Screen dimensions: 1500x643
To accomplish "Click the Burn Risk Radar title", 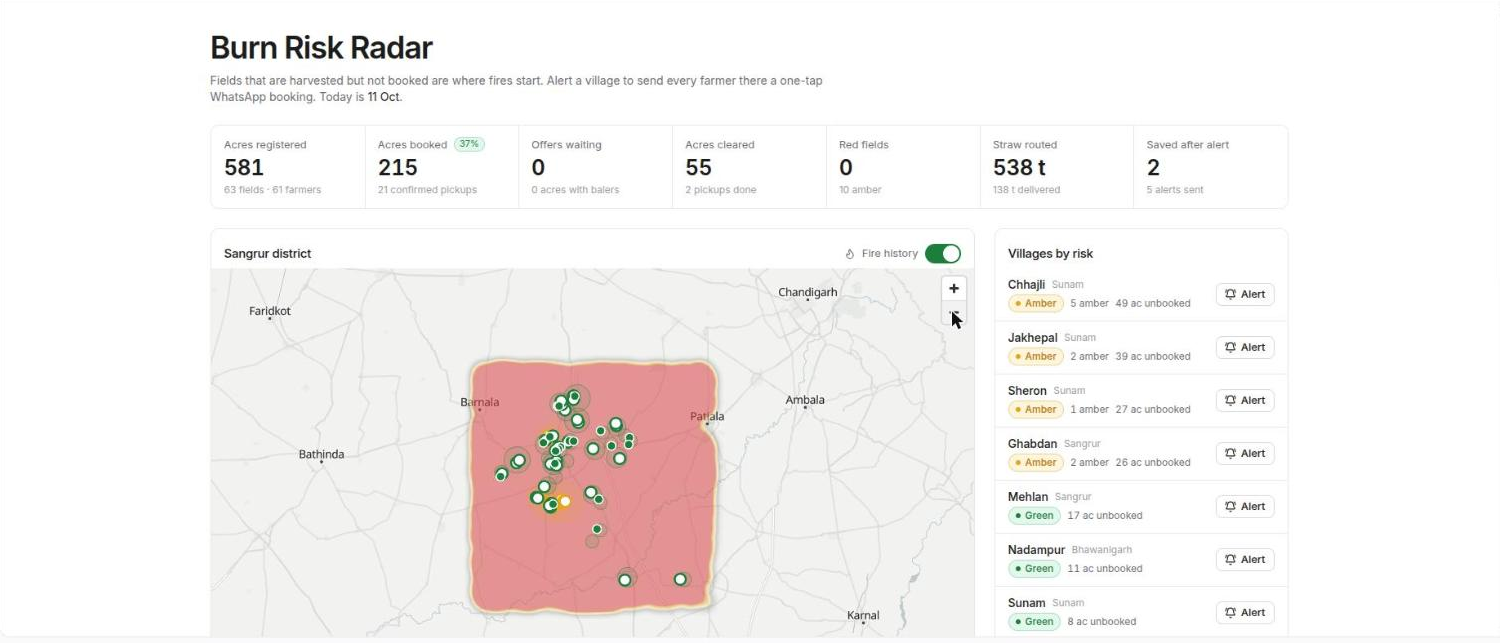I will pyautogui.click(x=321, y=48).
